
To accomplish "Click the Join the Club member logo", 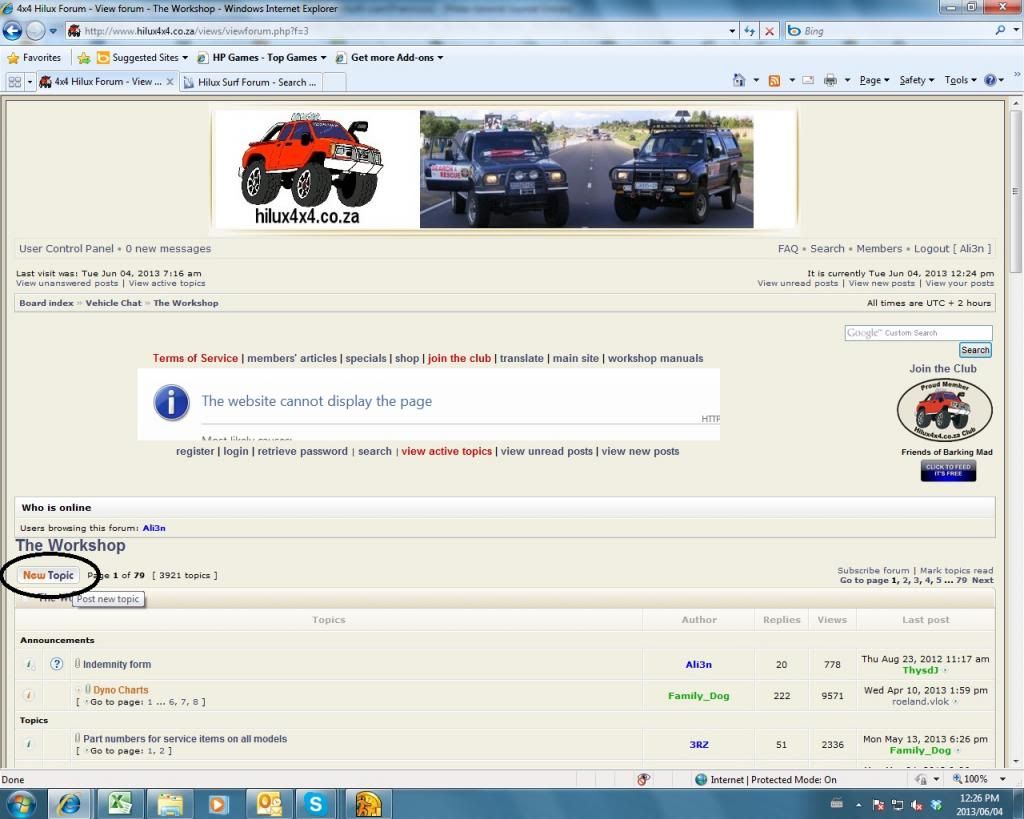I will 944,411.
